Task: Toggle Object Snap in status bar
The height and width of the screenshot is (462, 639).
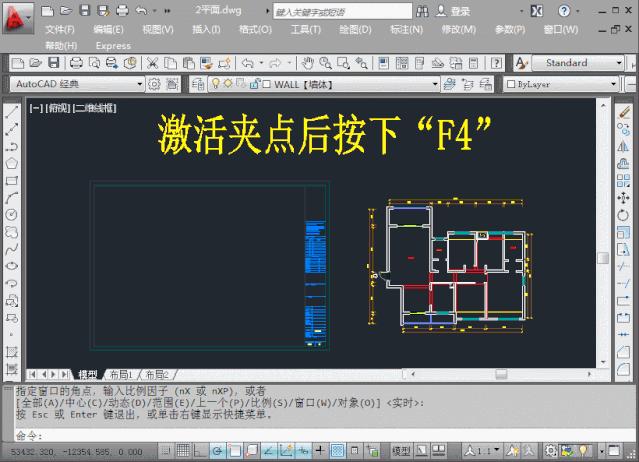Action: coord(235,451)
